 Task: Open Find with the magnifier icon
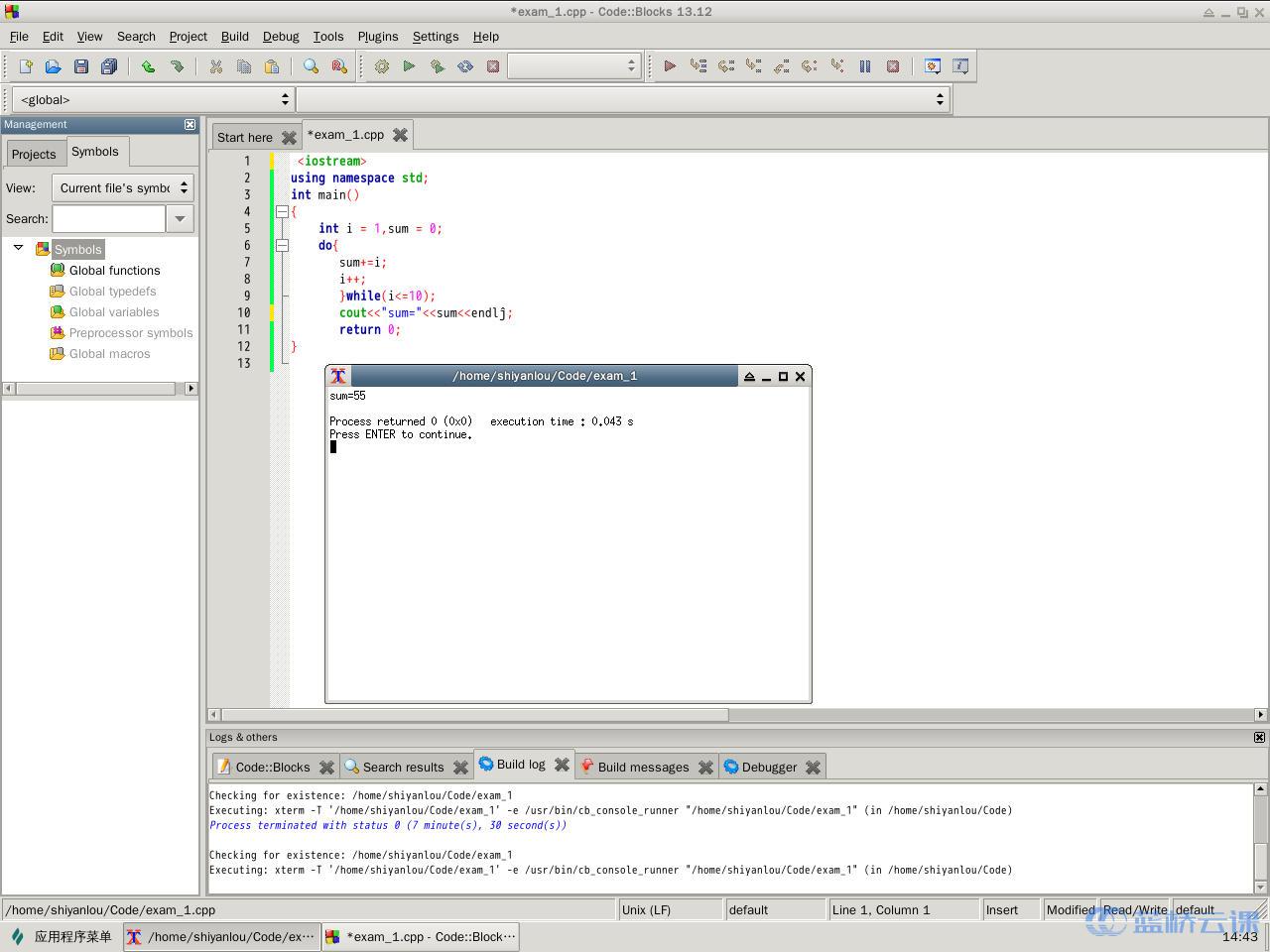311,66
